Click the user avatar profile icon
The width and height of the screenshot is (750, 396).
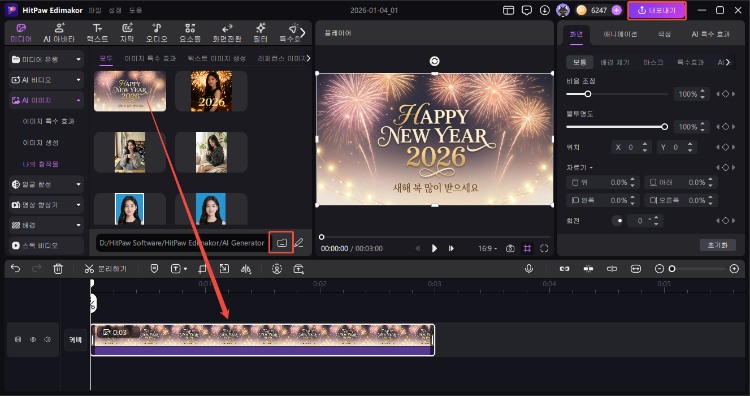tap(562, 10)
